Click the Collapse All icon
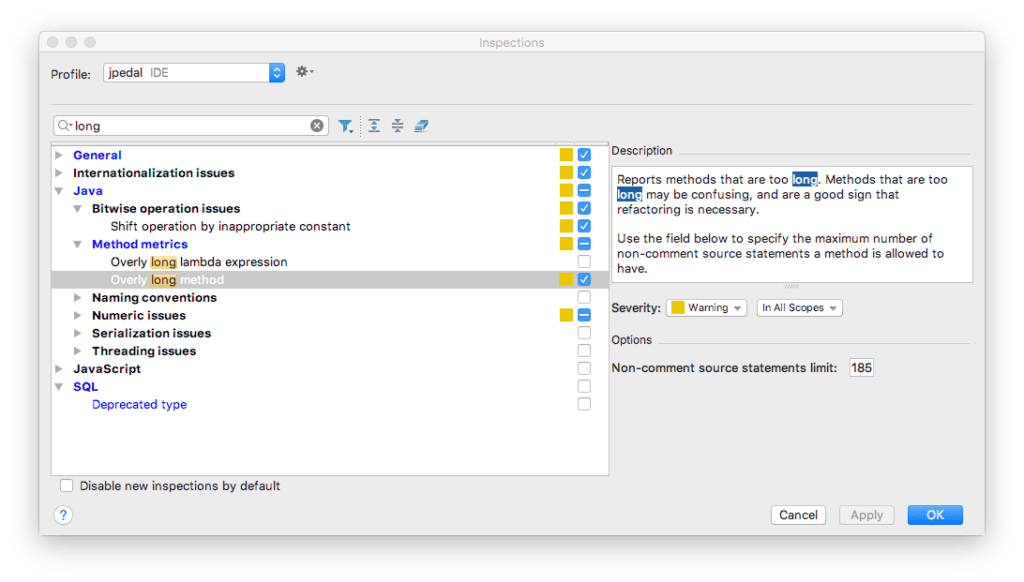This screenshot has width=1024, height=582. (397, 126)
